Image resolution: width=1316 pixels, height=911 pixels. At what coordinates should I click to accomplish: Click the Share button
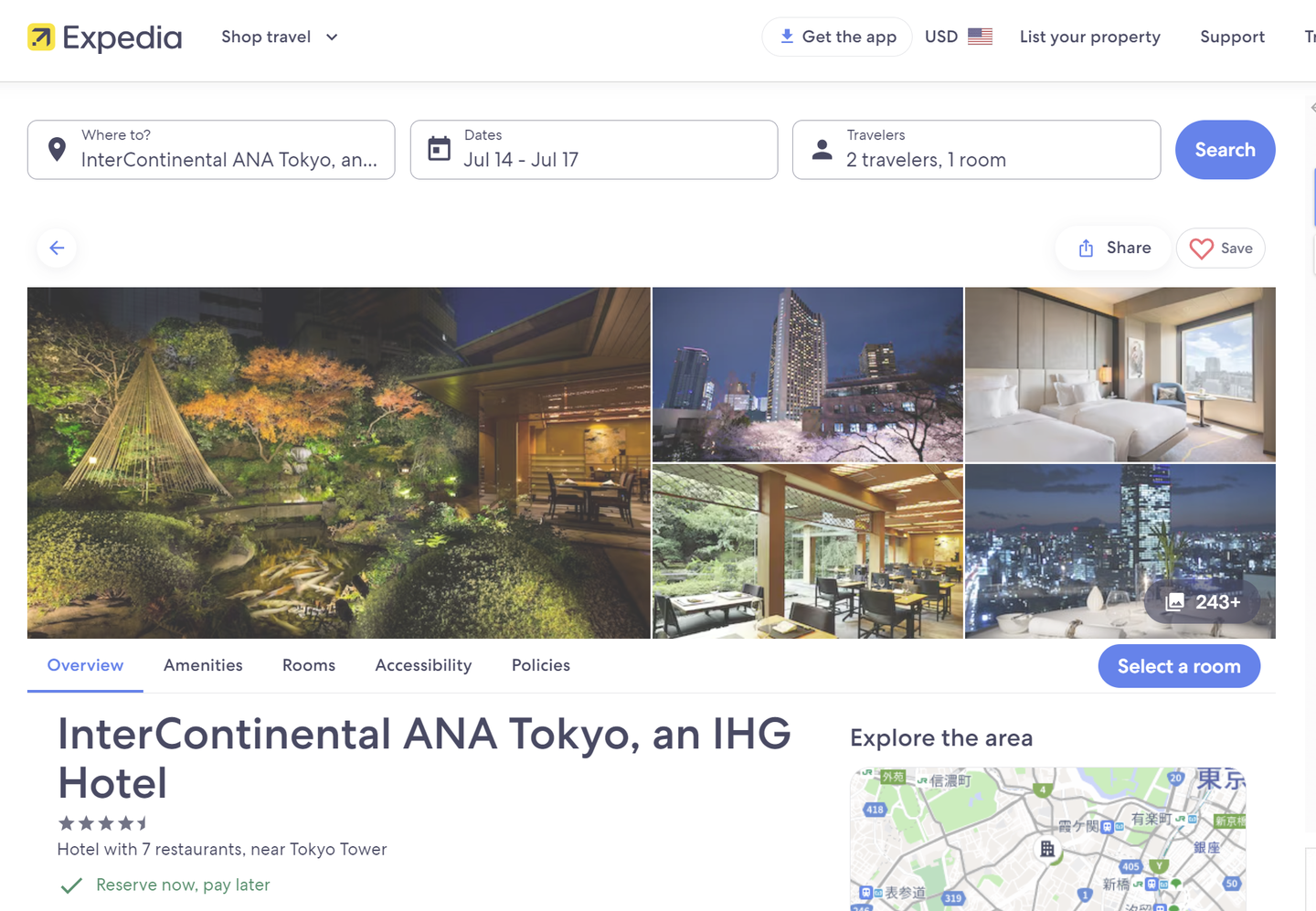pos(1113,249)
